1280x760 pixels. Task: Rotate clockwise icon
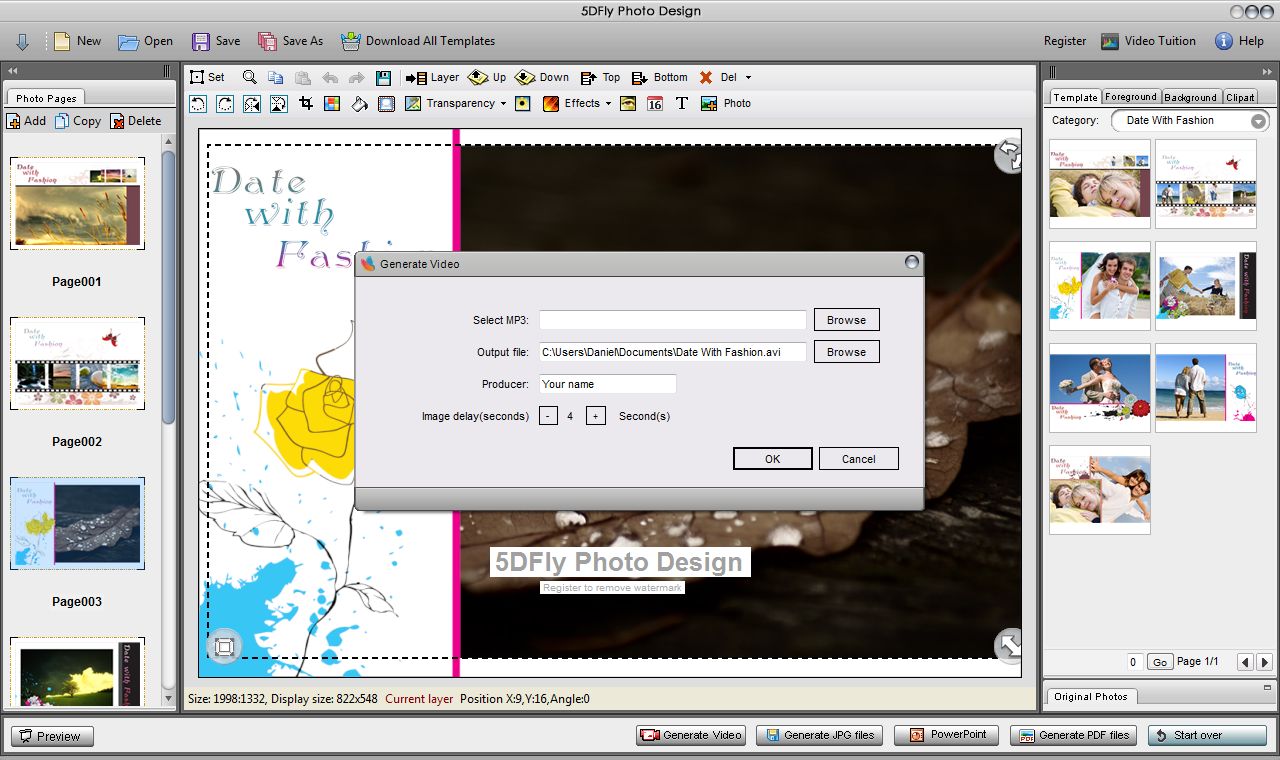click(225, 103)
